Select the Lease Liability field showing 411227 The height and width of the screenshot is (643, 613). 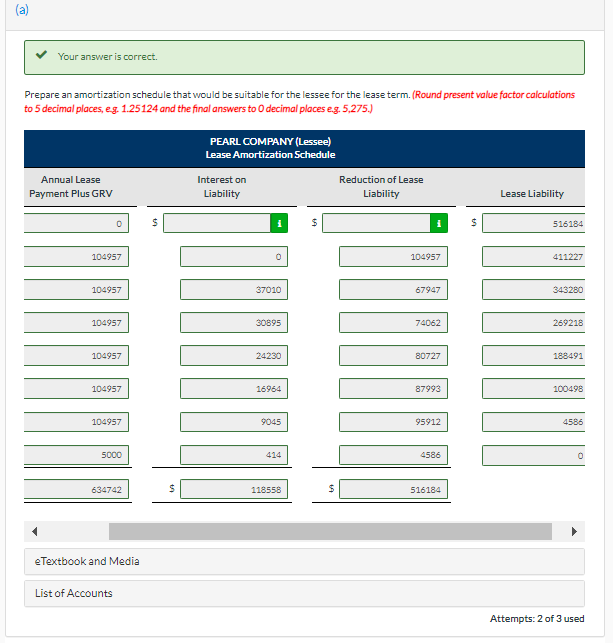[533, 256]
